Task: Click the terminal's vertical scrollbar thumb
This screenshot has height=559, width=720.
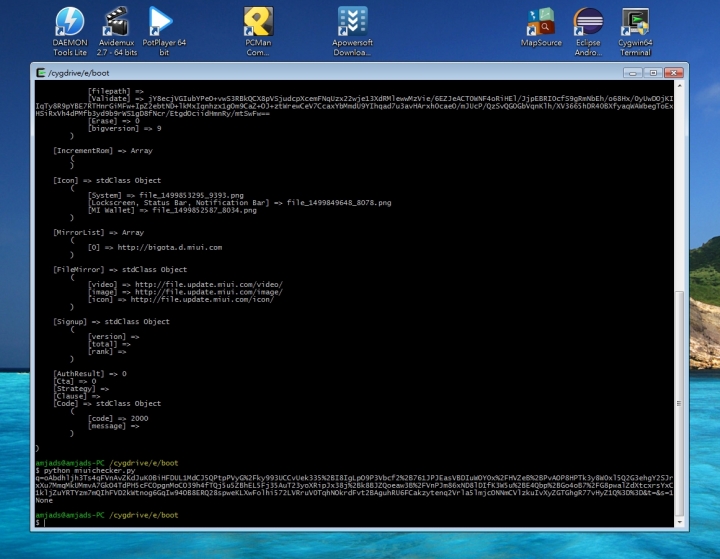Action: pyautogui.click(x=681, y=405)
